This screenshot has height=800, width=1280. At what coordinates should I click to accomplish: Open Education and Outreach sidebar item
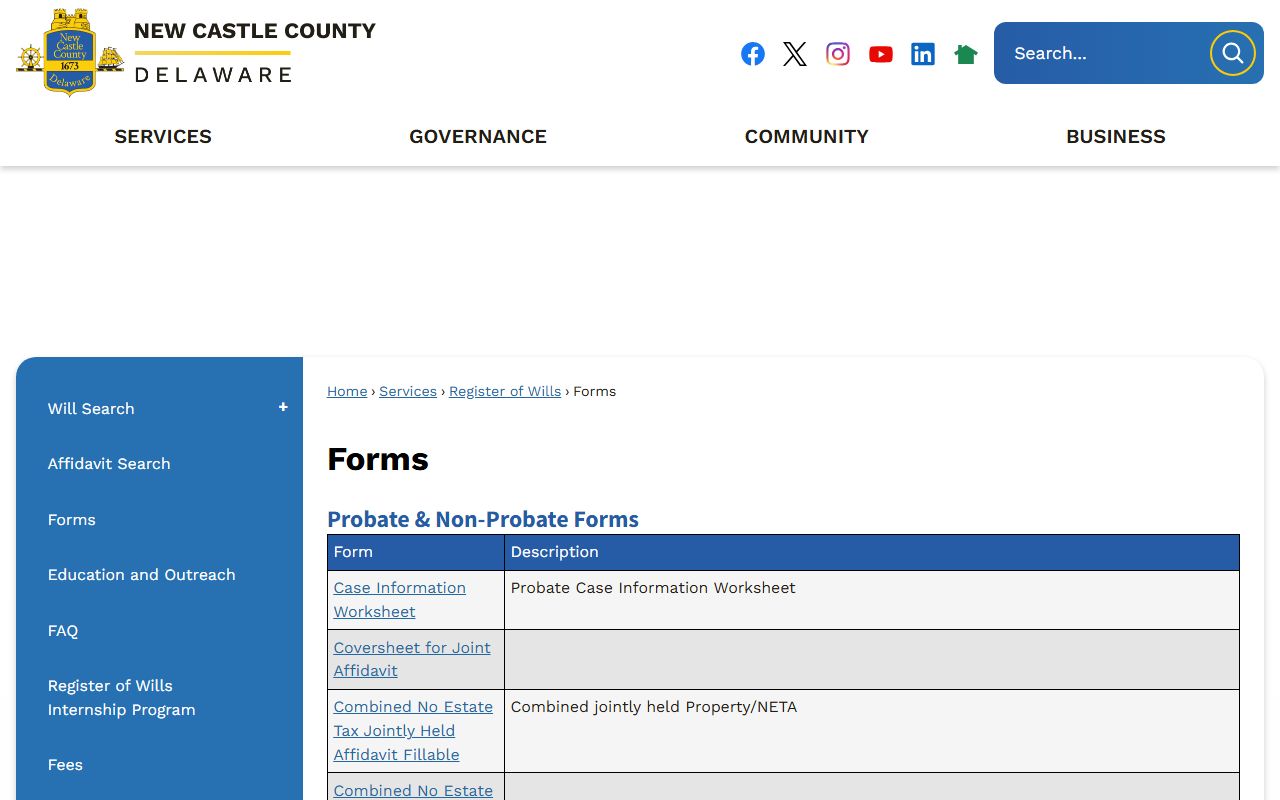[142, 575]
